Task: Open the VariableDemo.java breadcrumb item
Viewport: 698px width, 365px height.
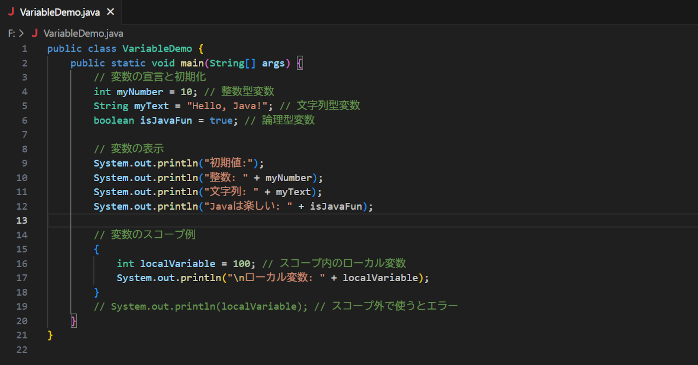Action: pyautogui.click(x=83, y=33)
